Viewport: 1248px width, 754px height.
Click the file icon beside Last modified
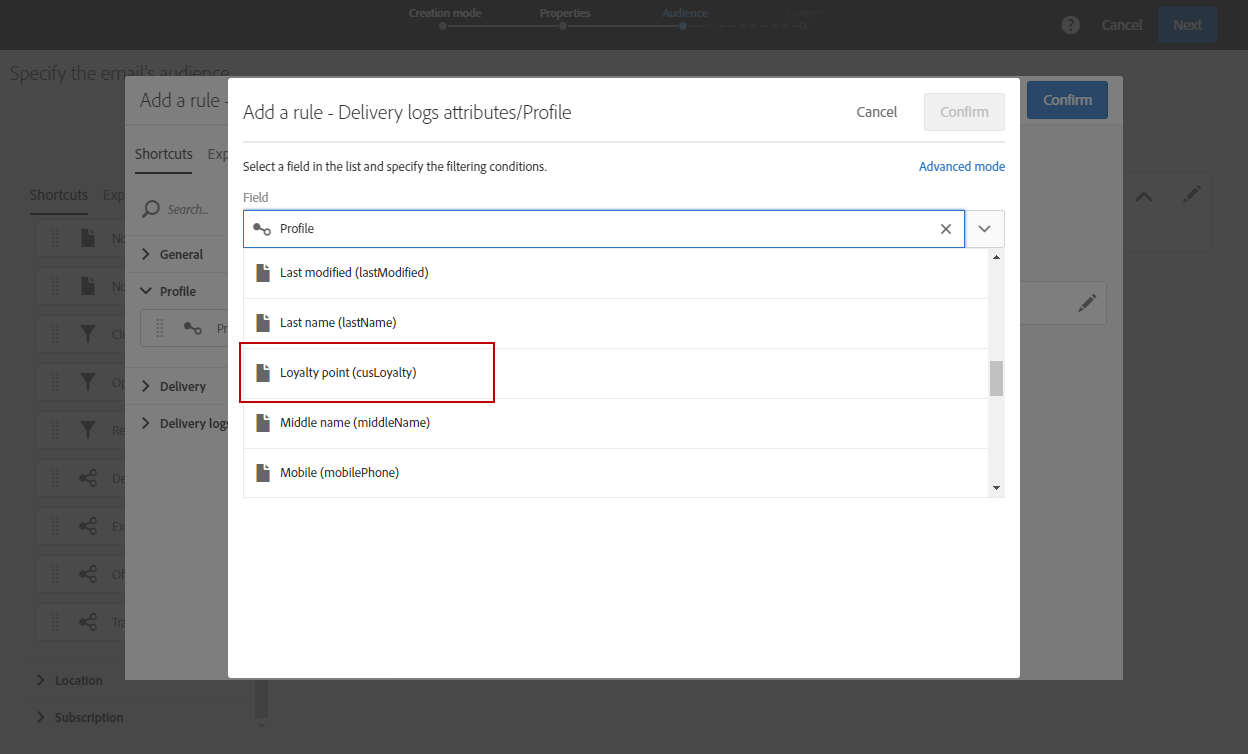(x=263, y=273)
